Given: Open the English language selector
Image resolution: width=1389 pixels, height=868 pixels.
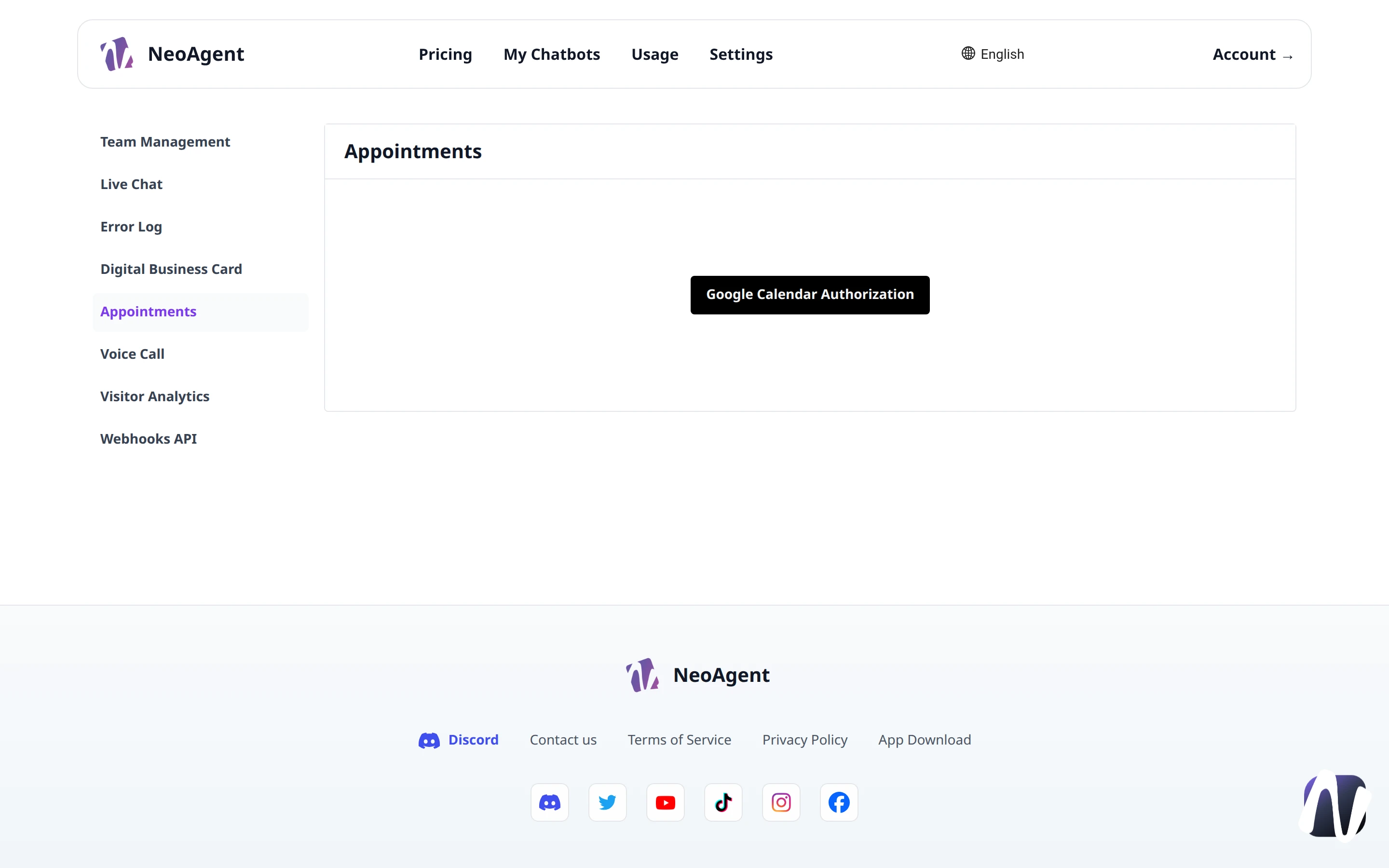Looking at the screenshot, I should click(993, 54).
